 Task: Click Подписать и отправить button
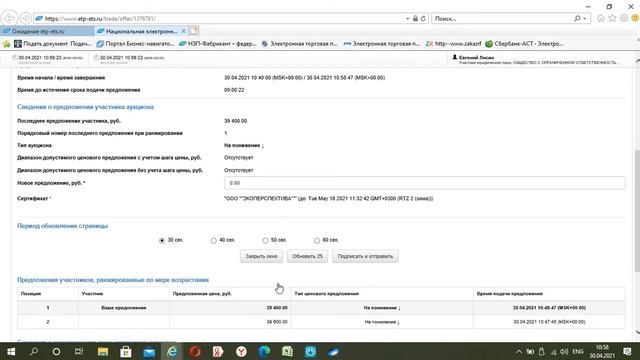[x=365, y=256]
